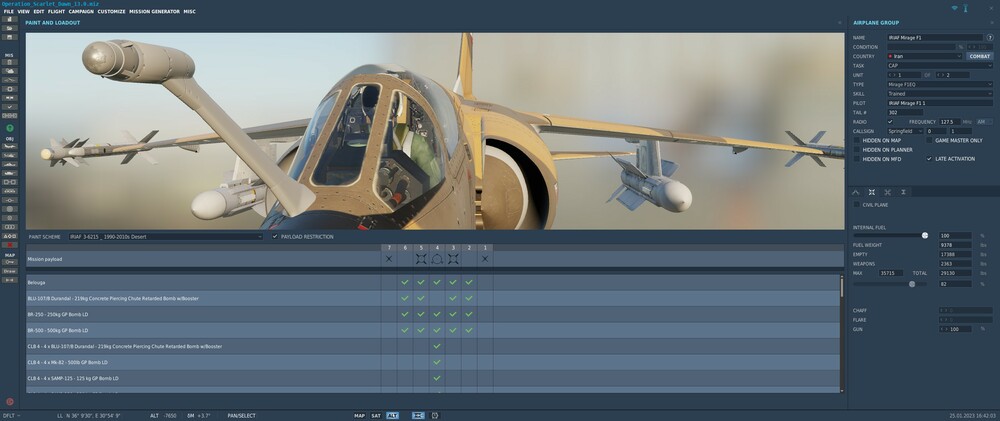
Task: Open the Country dropdown showing Iran
Action: click(x=924, y=56)
